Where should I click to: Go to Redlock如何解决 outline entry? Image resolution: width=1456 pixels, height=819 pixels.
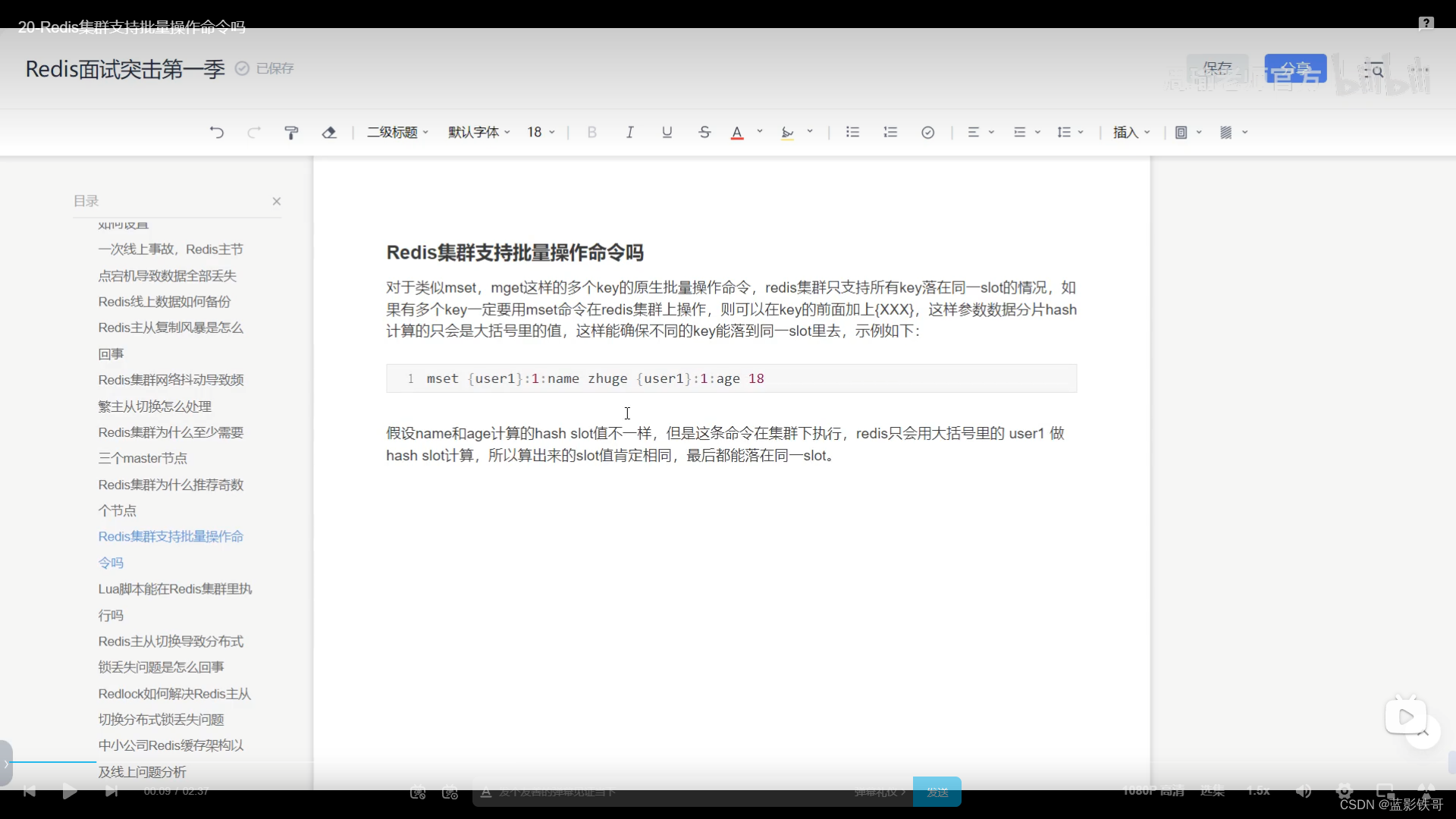174,707
